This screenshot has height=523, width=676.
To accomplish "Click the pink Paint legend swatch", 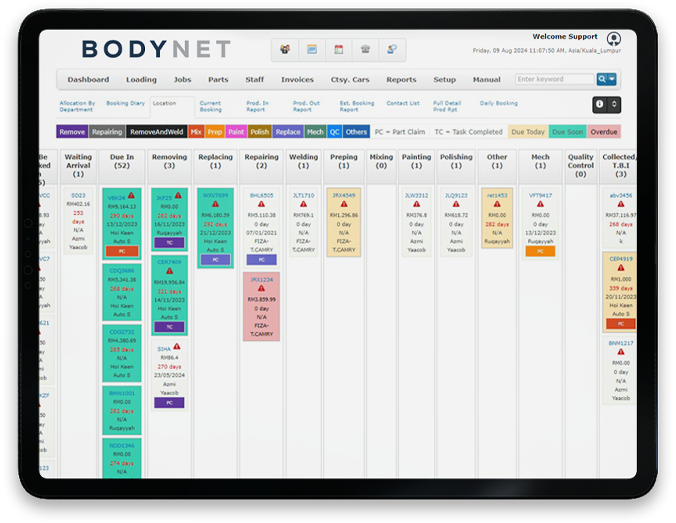I will (236, 132).
